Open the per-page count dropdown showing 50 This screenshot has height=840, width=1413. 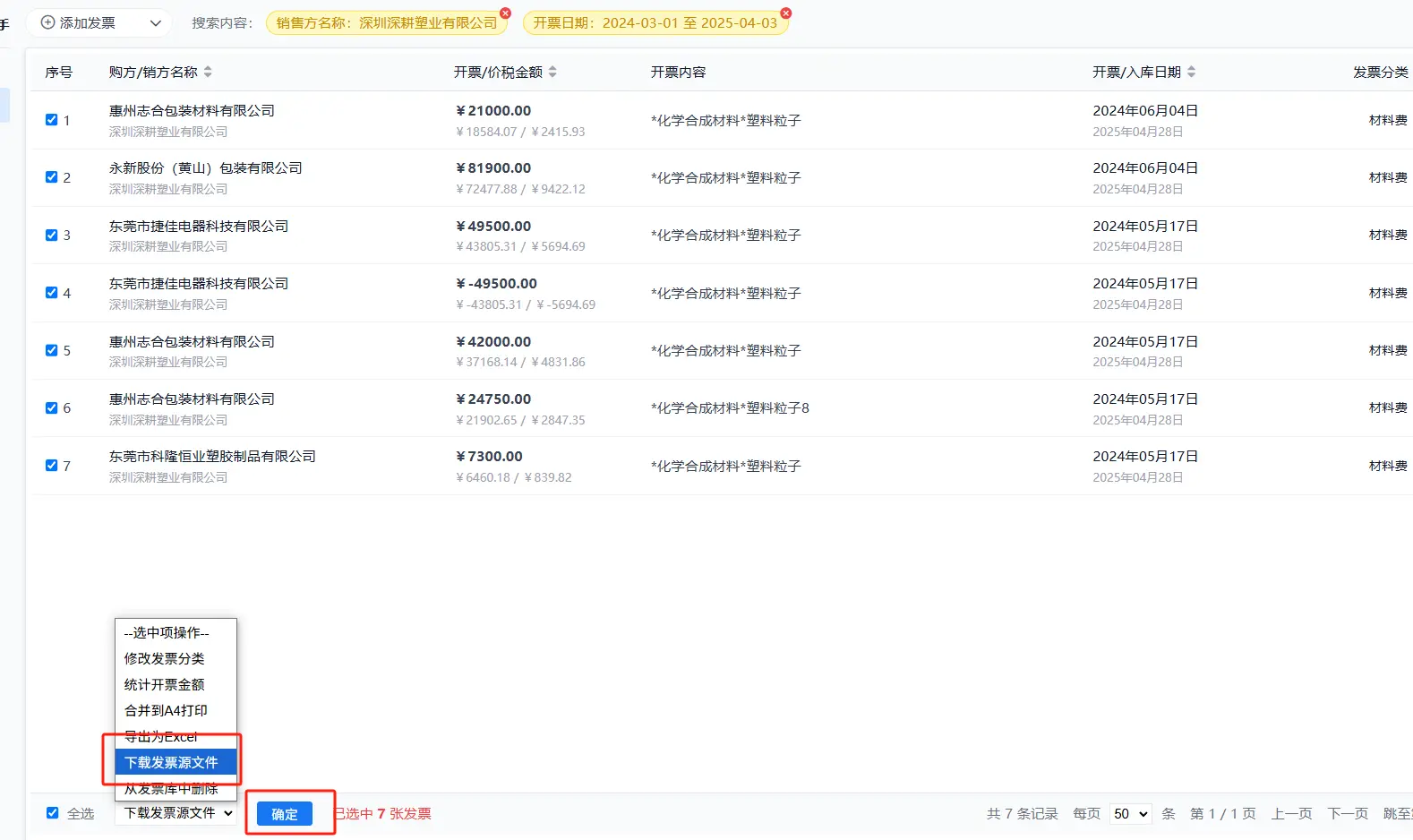[1130, 813]
